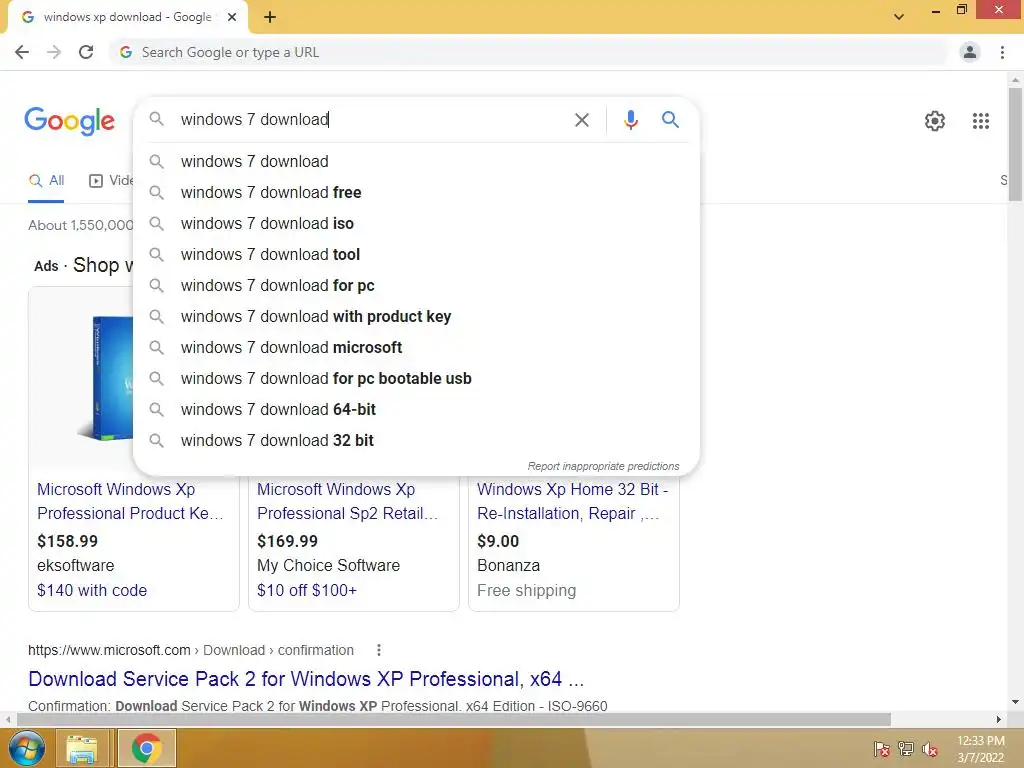Choose 'windows 7 download microsoft' suggestion

(416, 347)
